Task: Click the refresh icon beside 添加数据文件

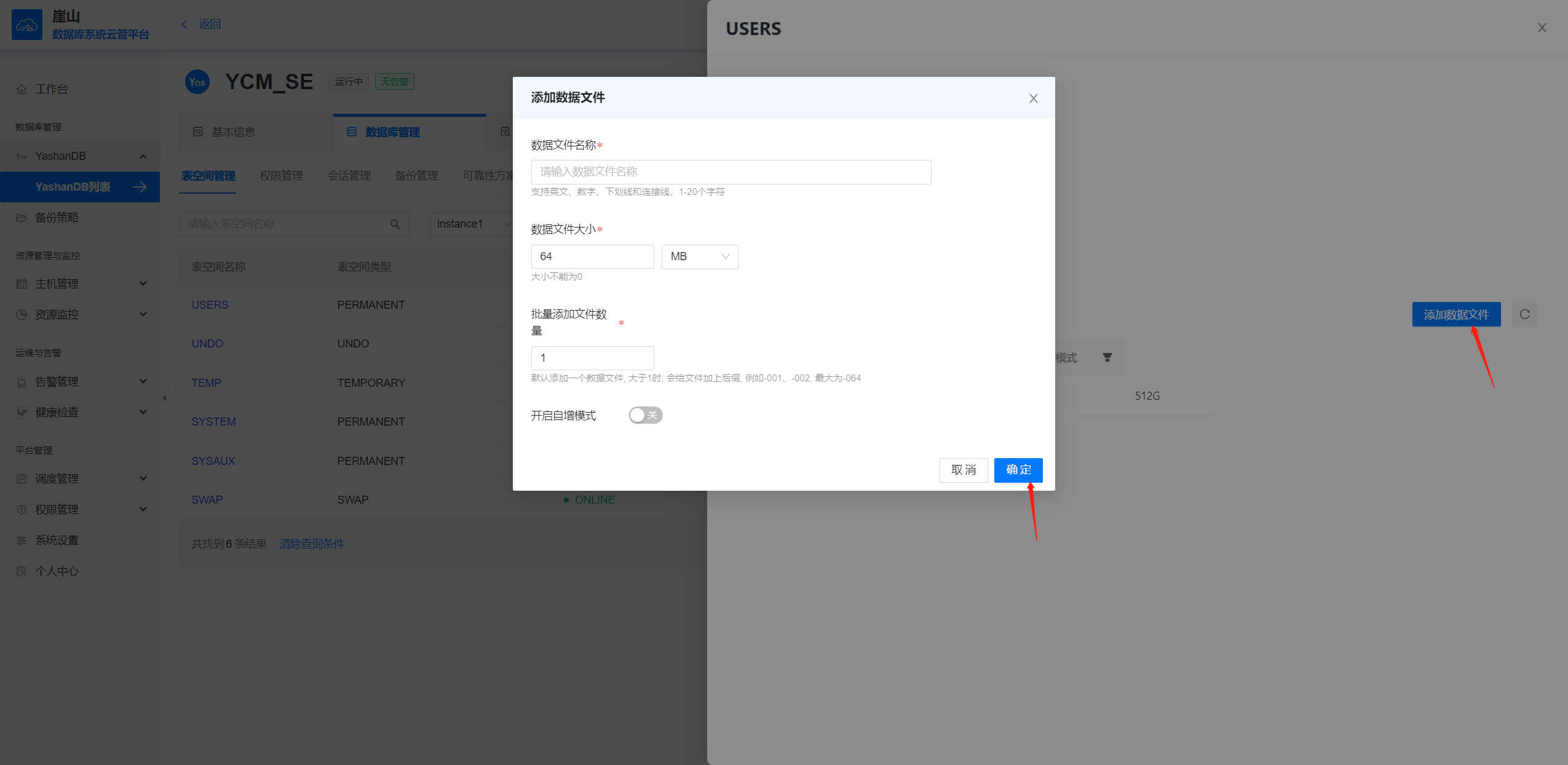Action: (x=1524, y=314)
